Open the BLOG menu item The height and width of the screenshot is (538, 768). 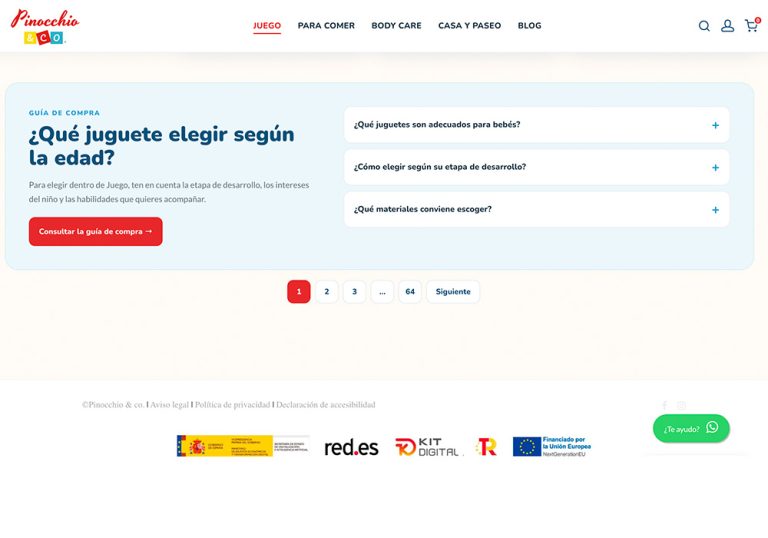click(529, 25)
